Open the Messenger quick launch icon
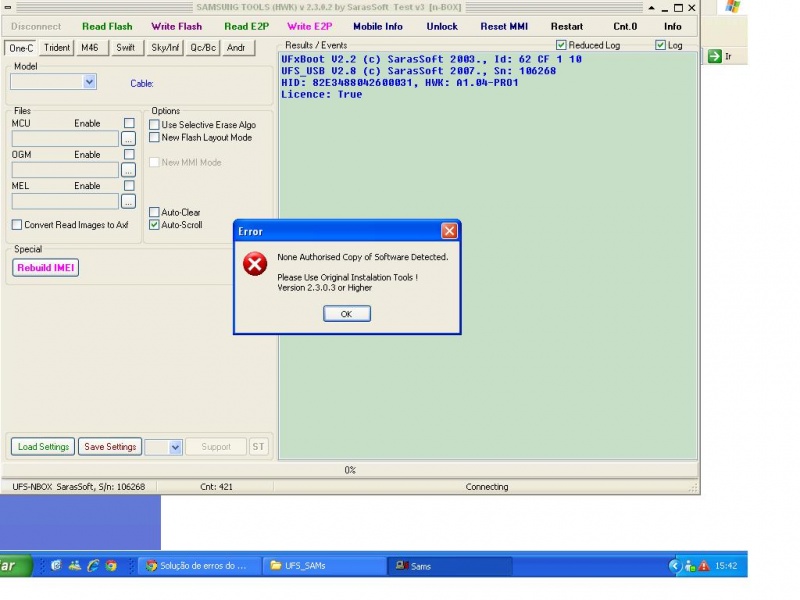This screenshot has height=600, width=800. point(74,565)
